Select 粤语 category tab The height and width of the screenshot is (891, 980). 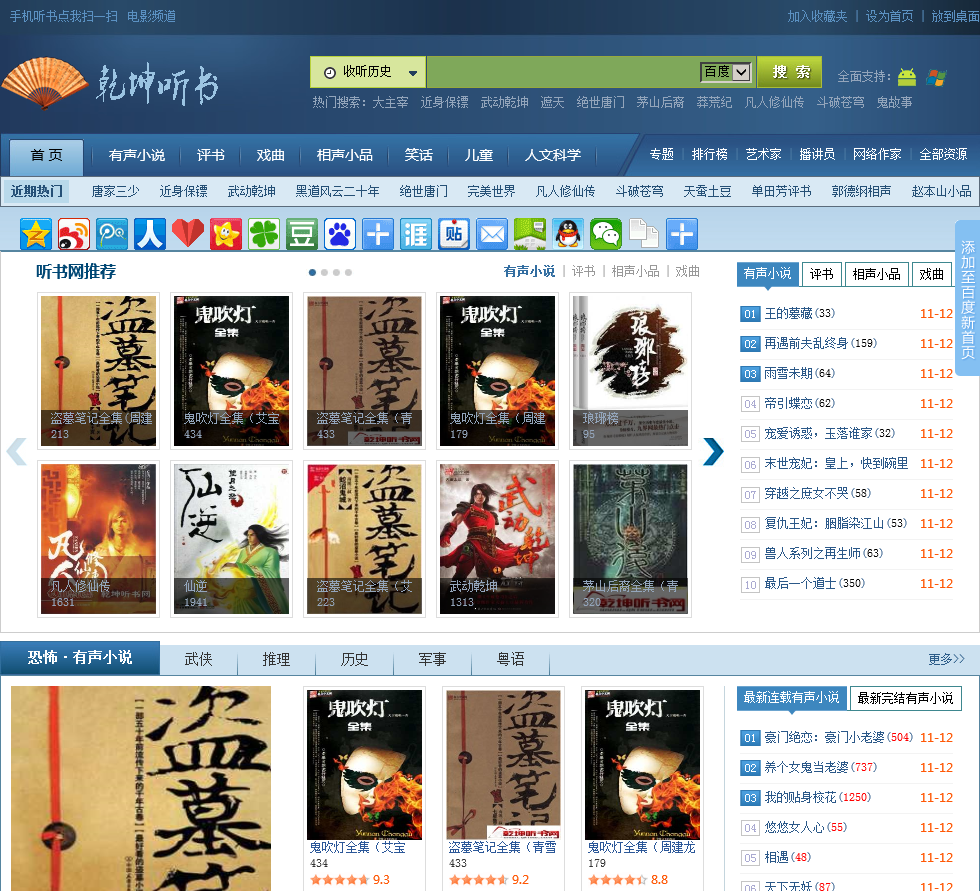[x=511, y=659]
